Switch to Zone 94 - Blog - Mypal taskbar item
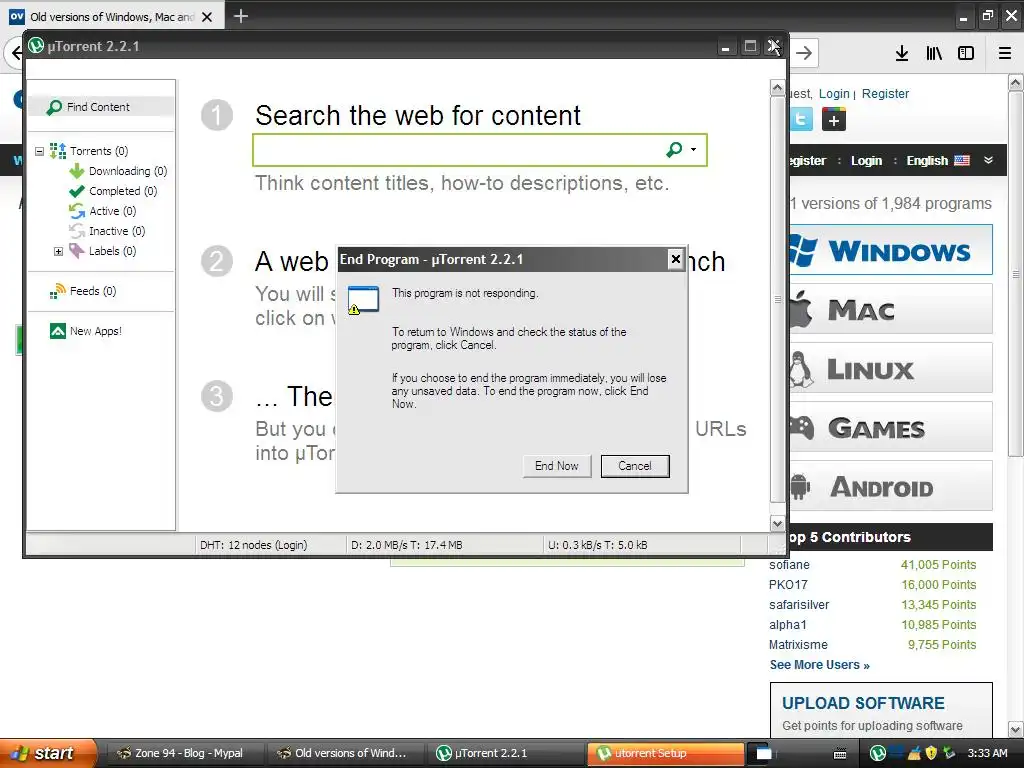The image size is (1024, 768). tap(183, 753)
